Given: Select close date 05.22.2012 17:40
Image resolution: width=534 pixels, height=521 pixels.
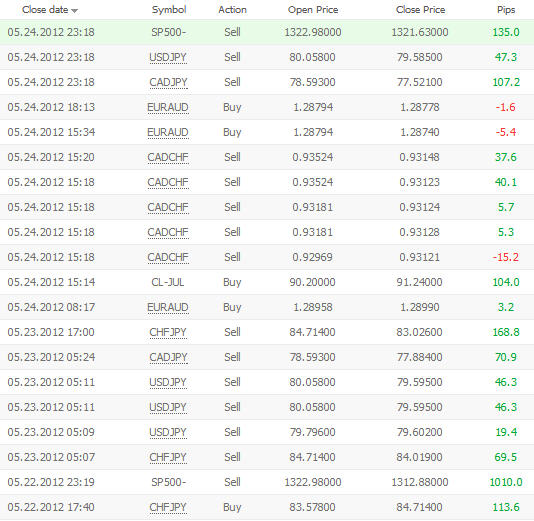Looking at the screenshot, I should tap(51, 507).
